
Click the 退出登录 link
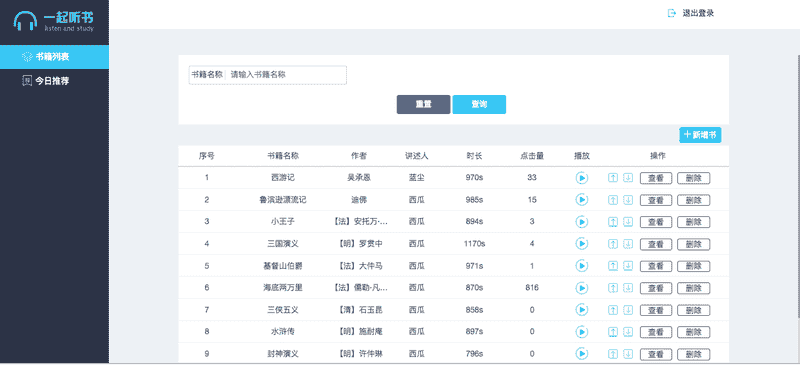tap(698, 13)
